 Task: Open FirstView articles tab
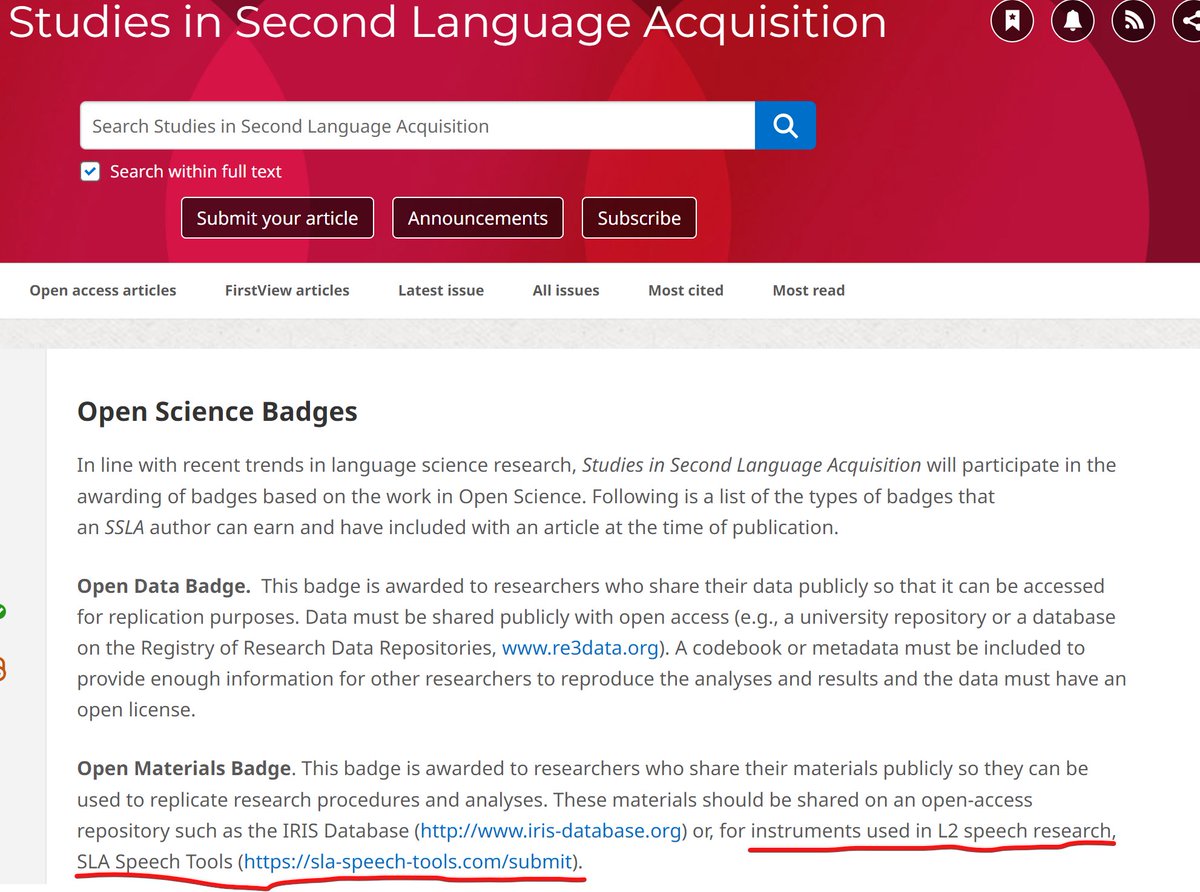click(287, 290)
